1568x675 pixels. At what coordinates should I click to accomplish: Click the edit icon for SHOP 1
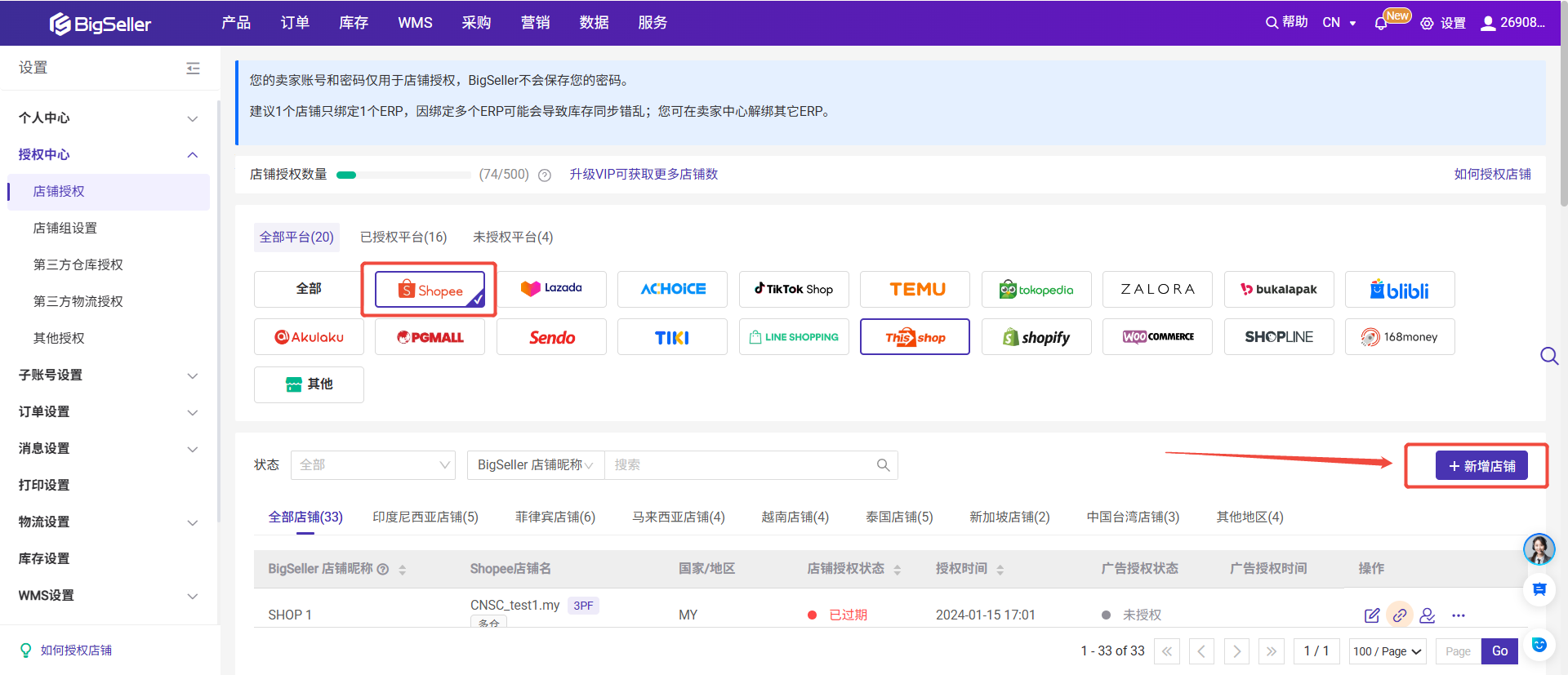pos(1372,615)
